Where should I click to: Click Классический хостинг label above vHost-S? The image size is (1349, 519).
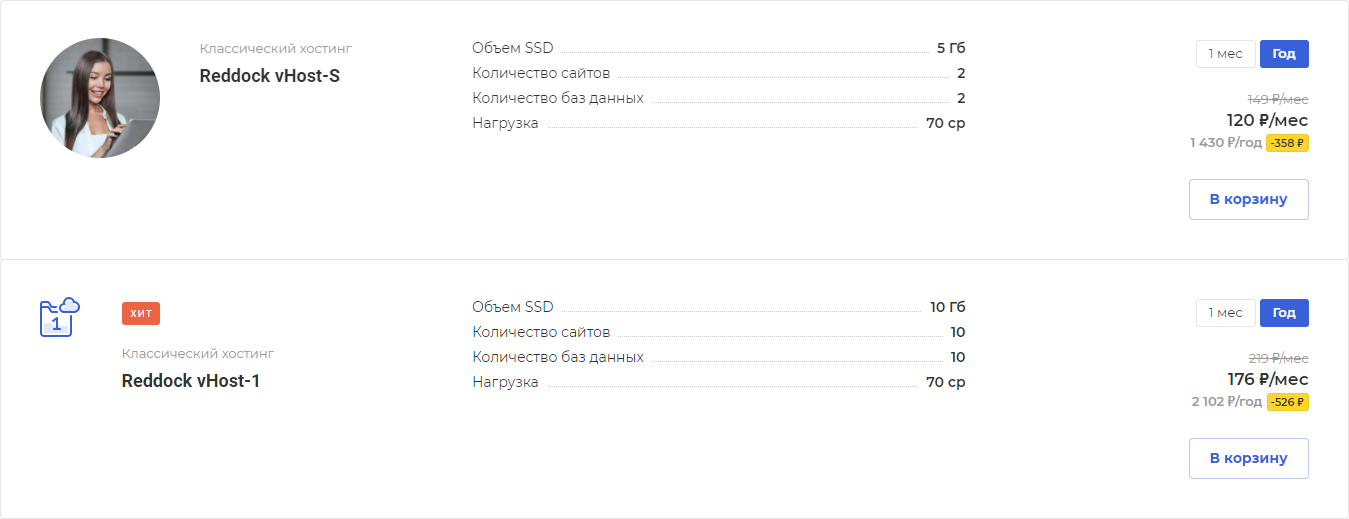(276, 48)
